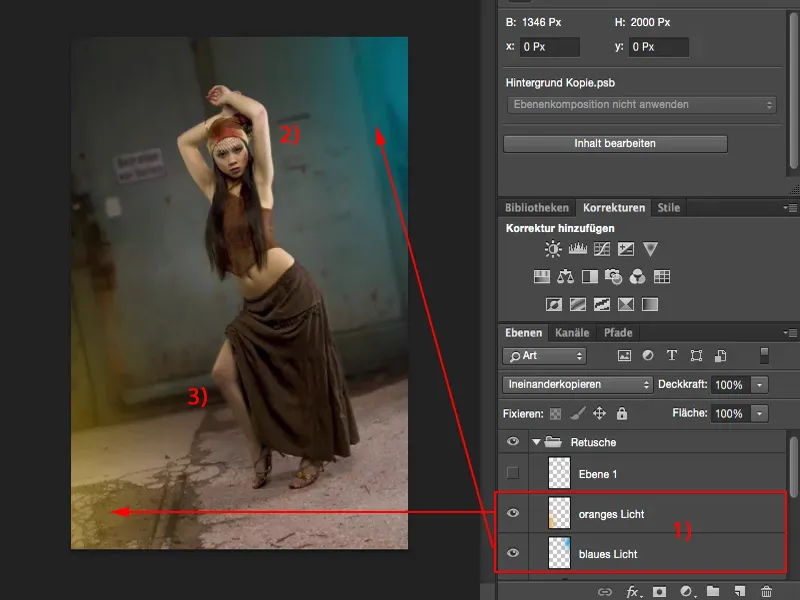Add a Photo Filter adjustment

[x=613, y=277]
